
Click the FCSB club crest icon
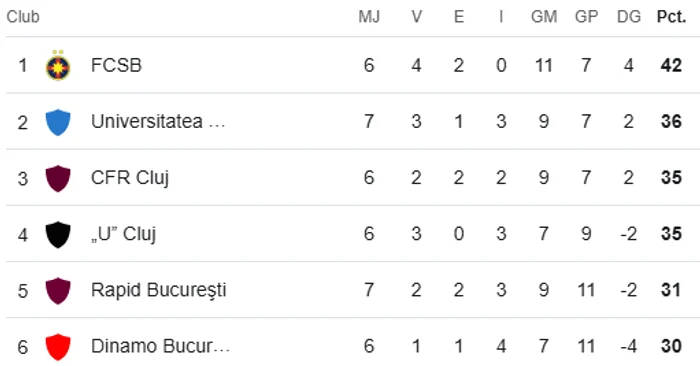(x=58, y=65)
